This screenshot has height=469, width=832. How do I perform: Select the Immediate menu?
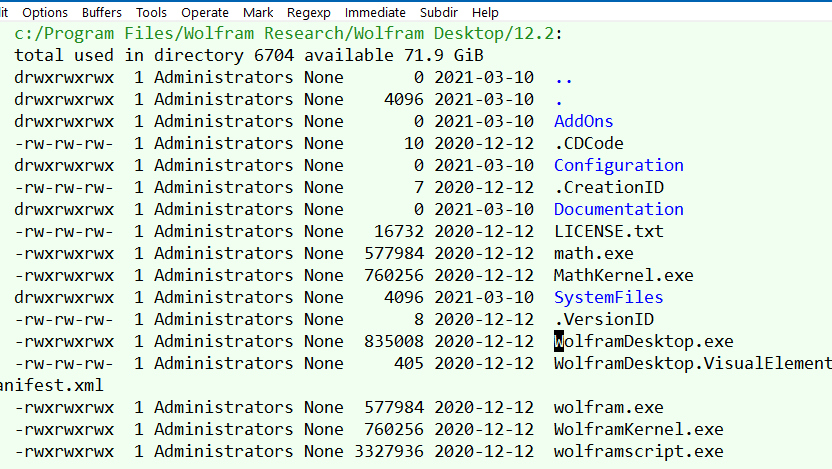tap(375, 13)
